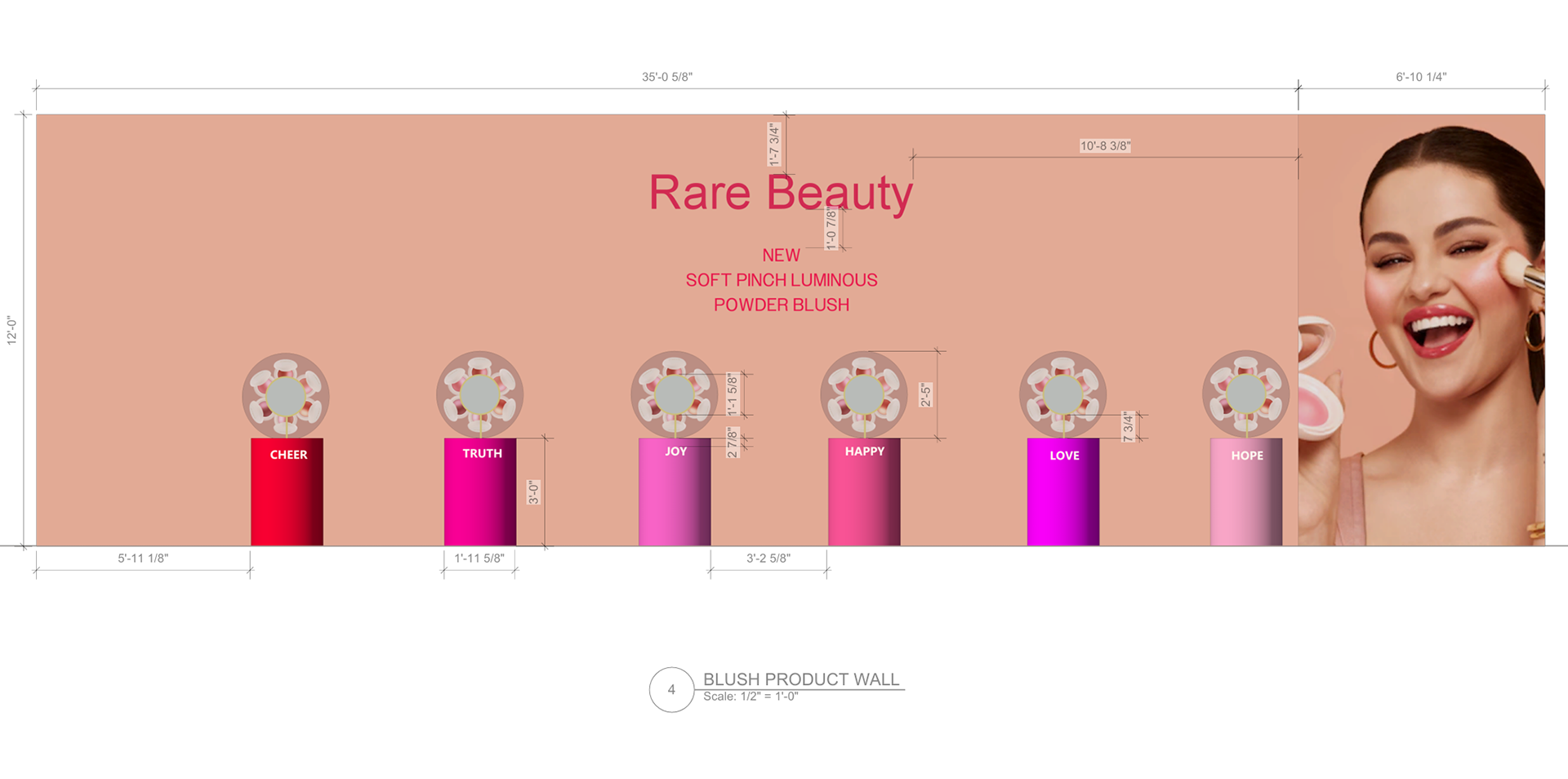Click the circled drawing number 4
This screenshot has width=1568, height=779.
[671, 690]
